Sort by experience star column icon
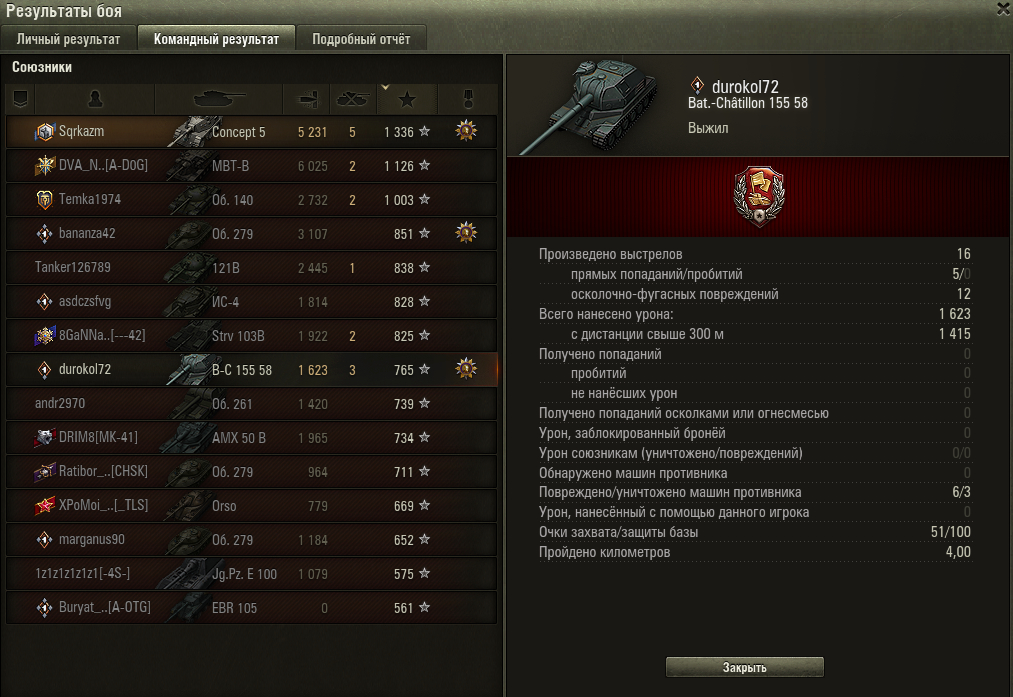This screenshot has height=697, width=1013. [x=407, y=99]
